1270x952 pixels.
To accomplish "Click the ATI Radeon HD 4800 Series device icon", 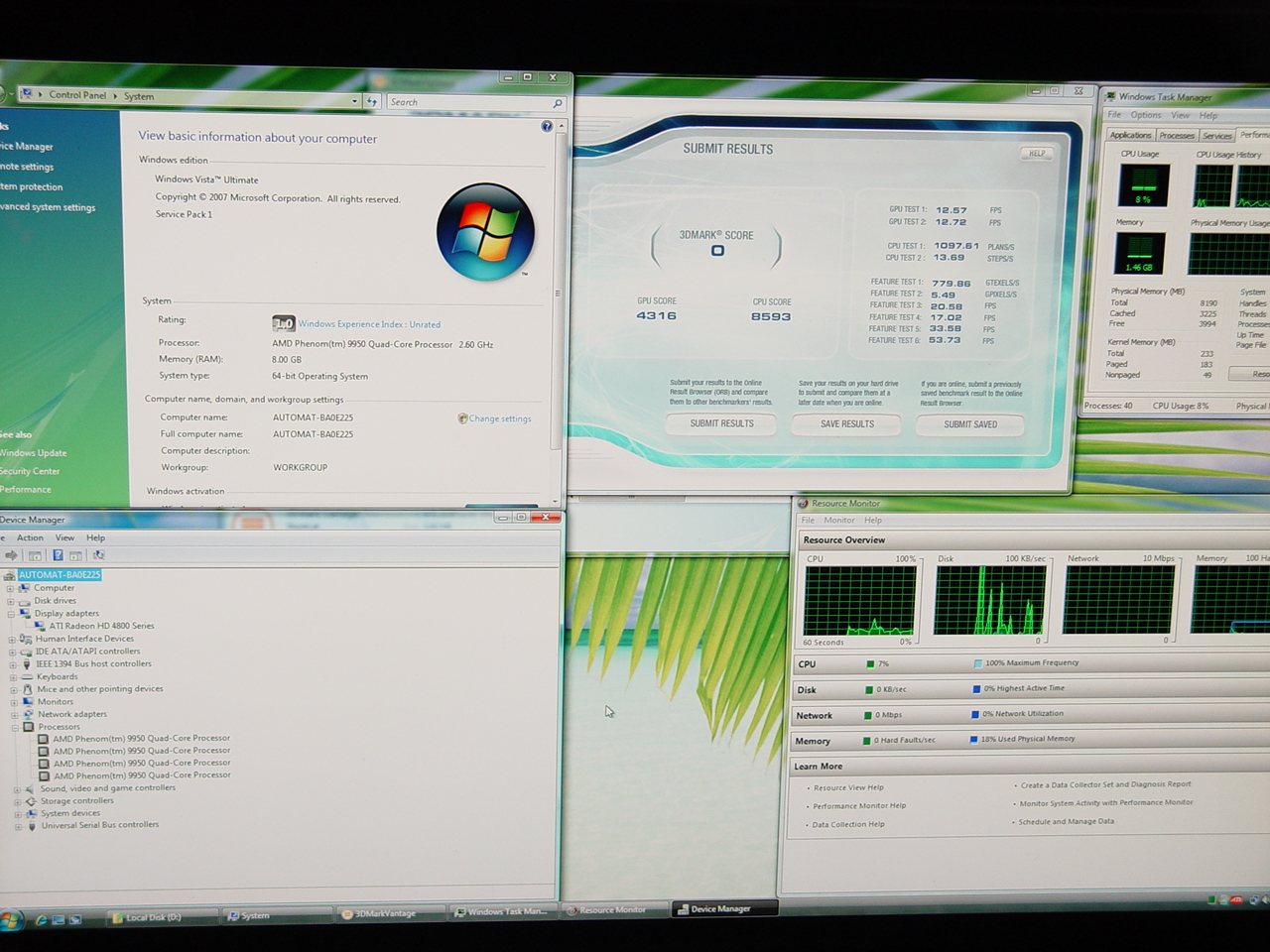I will pyautogui.click(x=40, y=626).
